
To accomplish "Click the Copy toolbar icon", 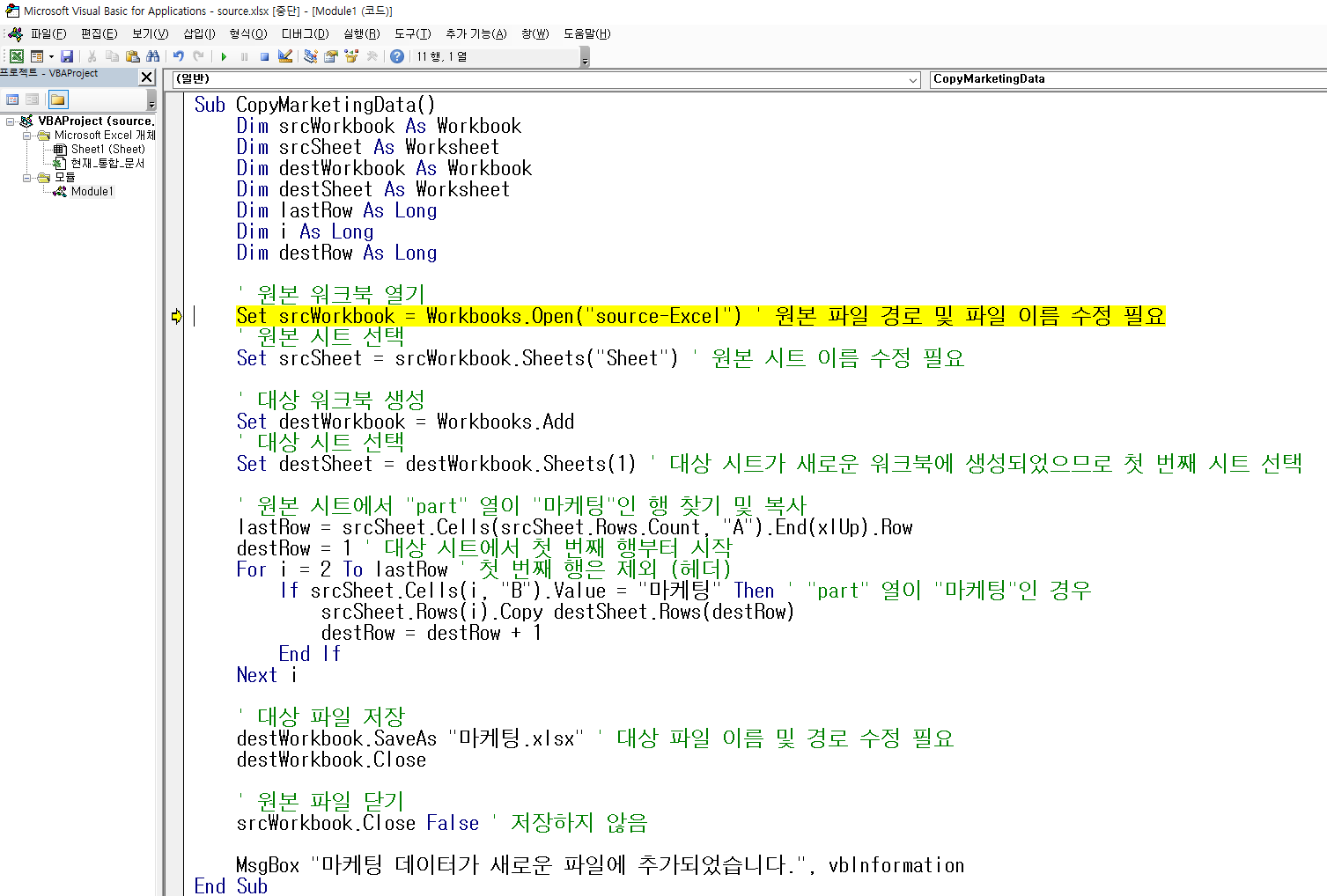I will (x=112, y=56).
